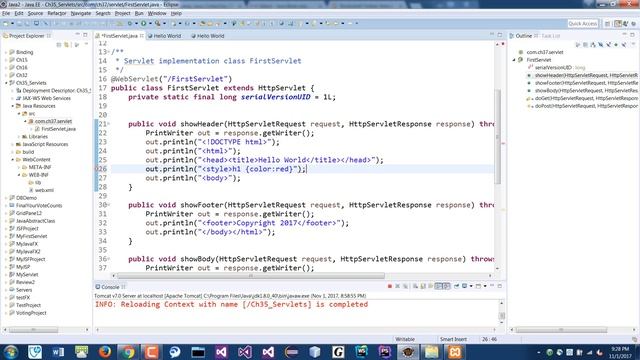The image size is (640, 360).
Task: Click the Java EE perspective button
Action: [x=618, y=24]
